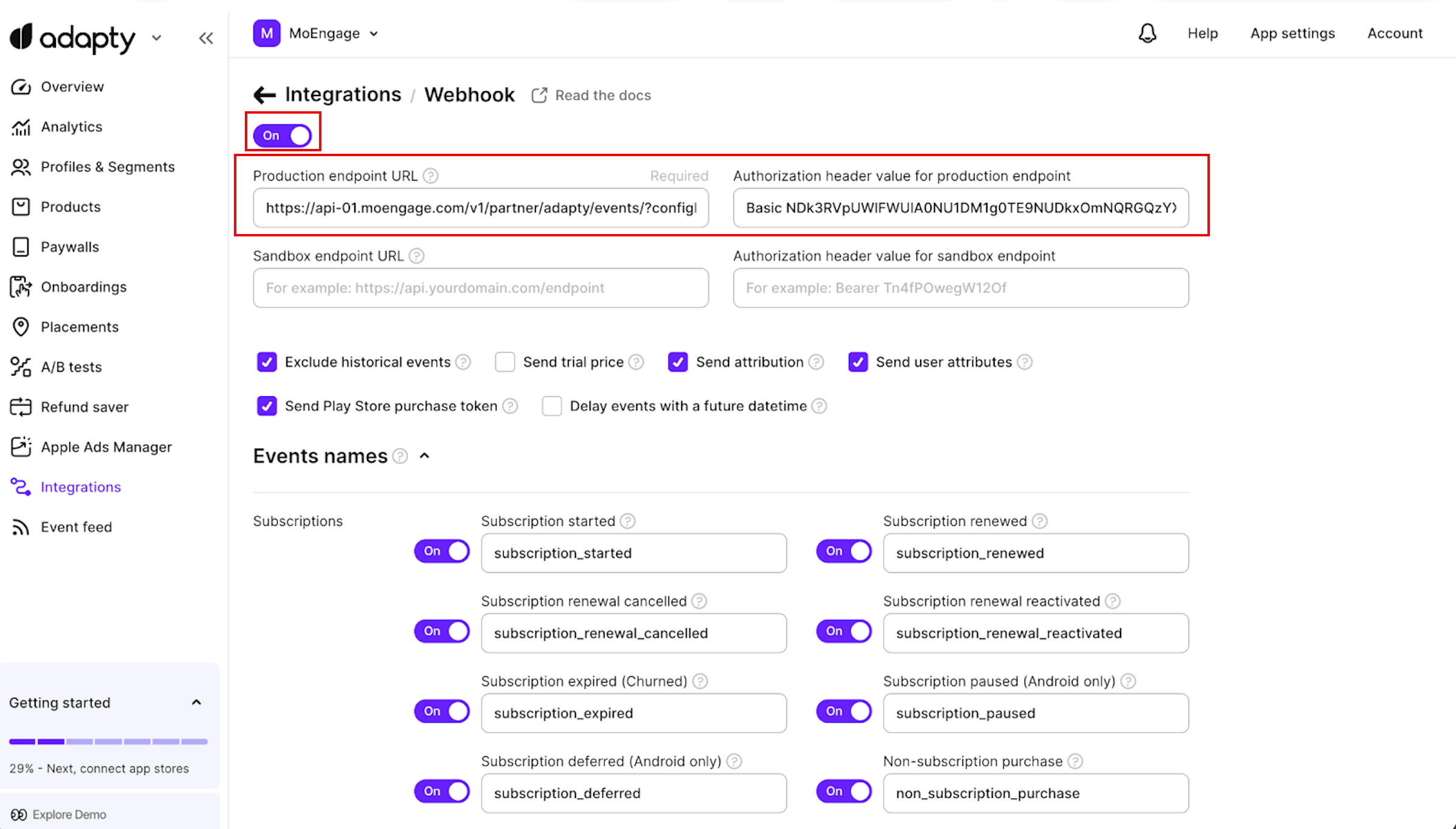Collapse the Events names section
The image size is (1456, 829).
425,456
